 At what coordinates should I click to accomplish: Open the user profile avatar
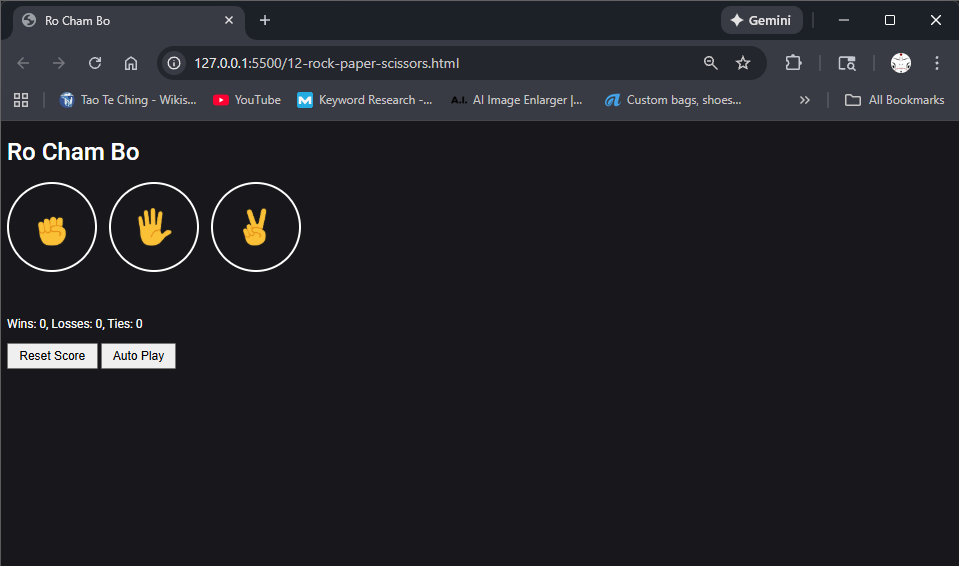(901, 63)
